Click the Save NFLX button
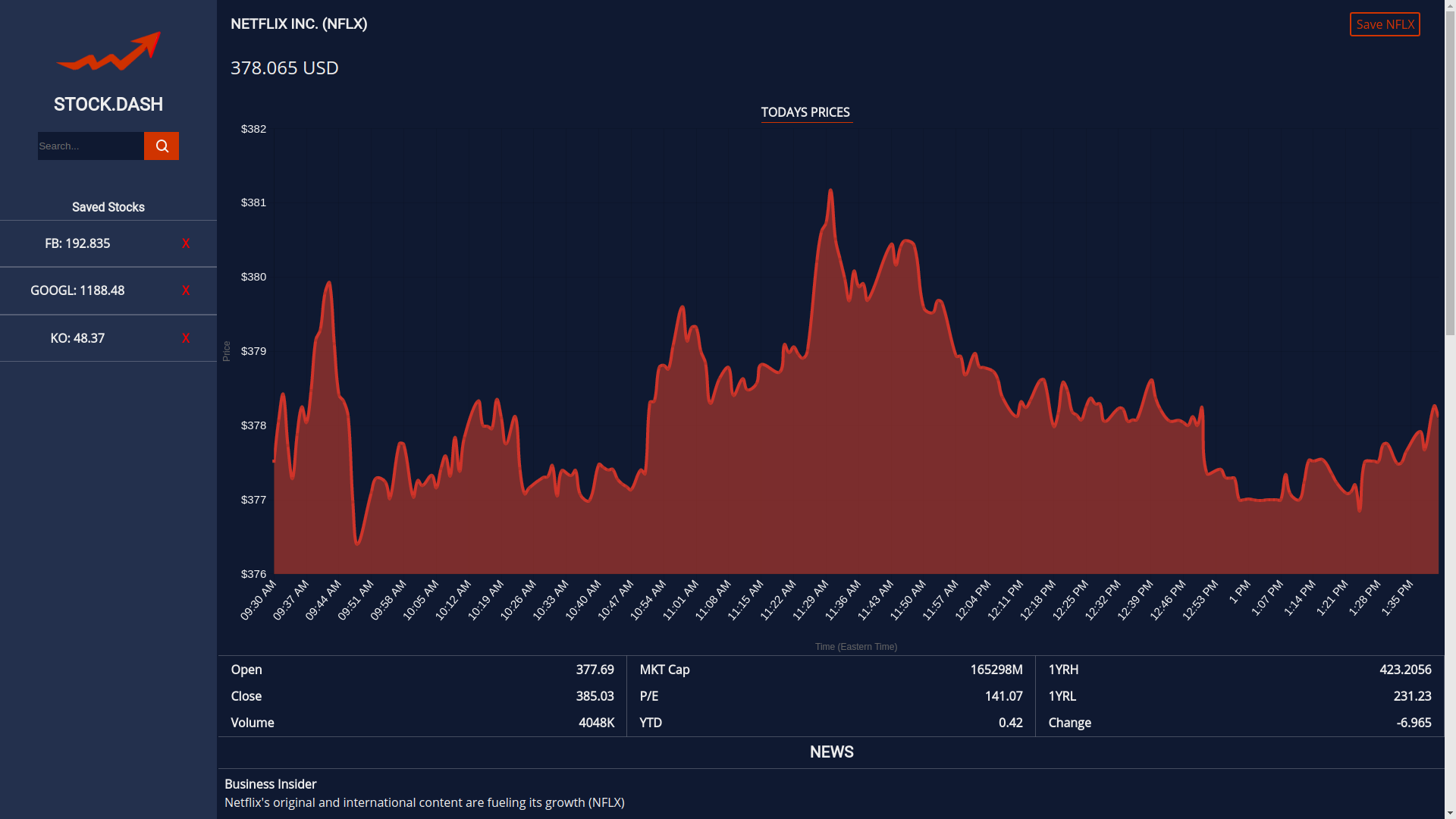The height and width of the screenshot is (819, 1456). click(1385, 24)
